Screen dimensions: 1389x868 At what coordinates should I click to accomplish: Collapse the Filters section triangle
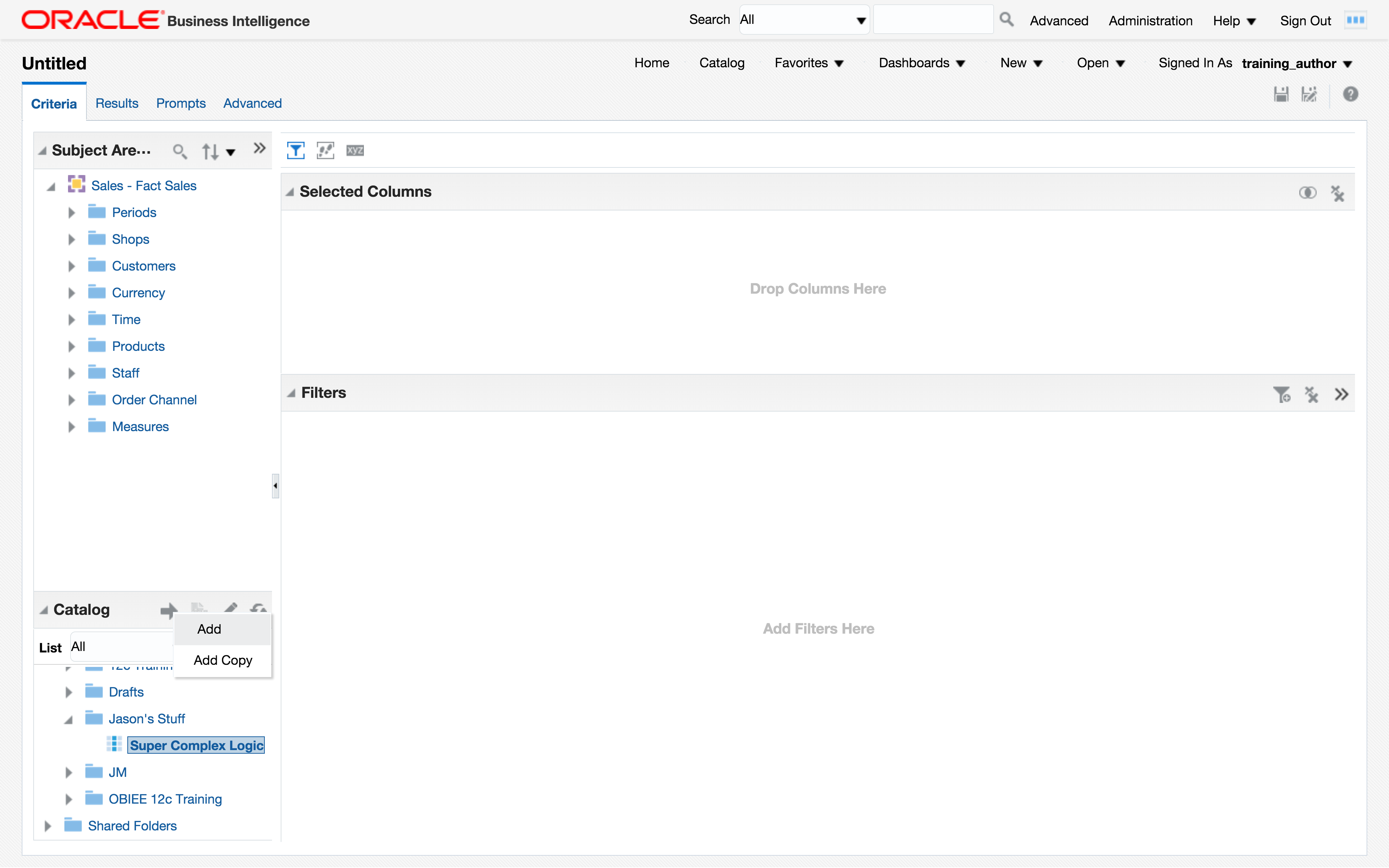click(x=292, y=393)
